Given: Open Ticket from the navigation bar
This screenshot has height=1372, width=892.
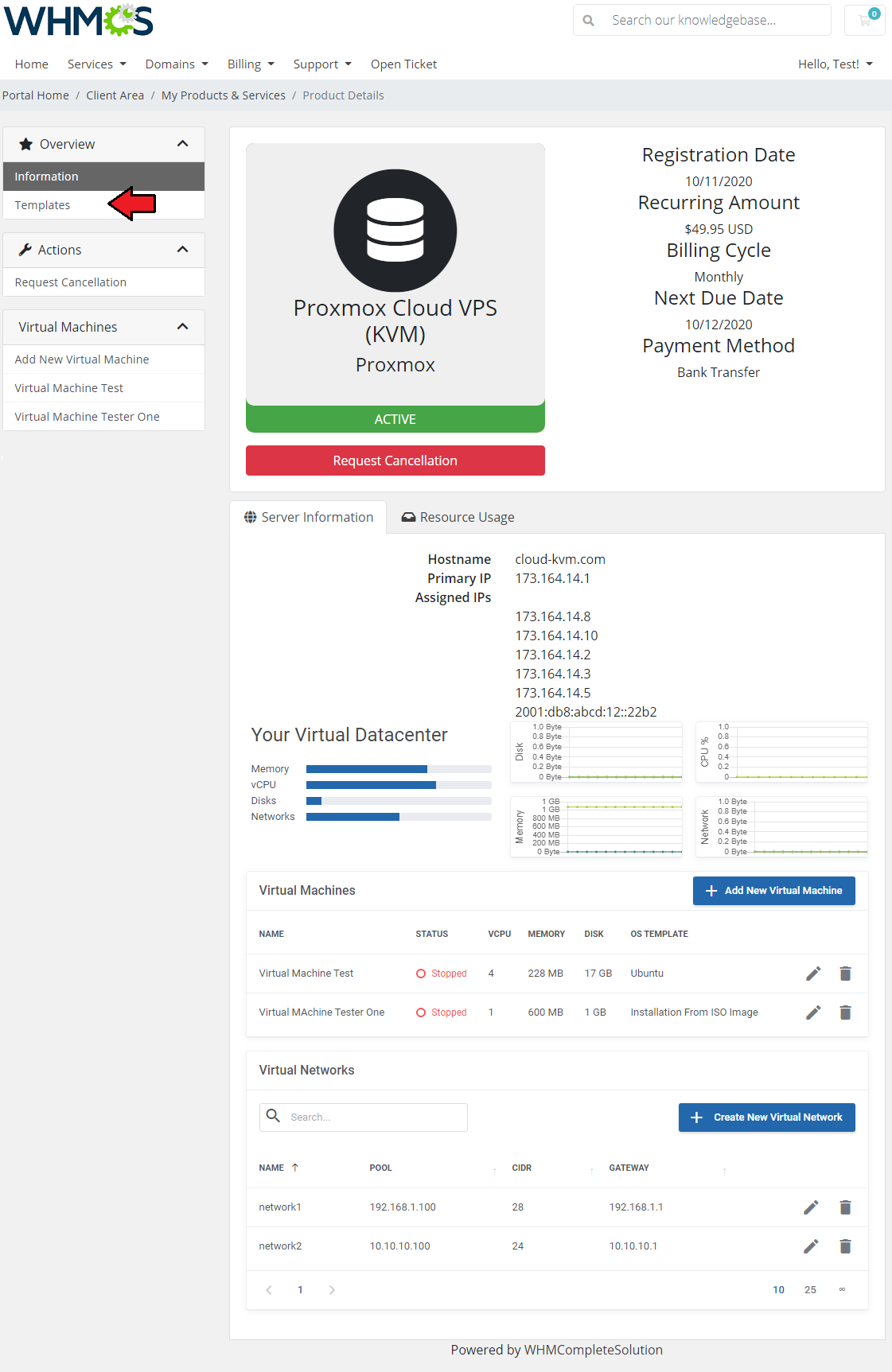Looking at the screenshot, I should (x=403, y=64).
